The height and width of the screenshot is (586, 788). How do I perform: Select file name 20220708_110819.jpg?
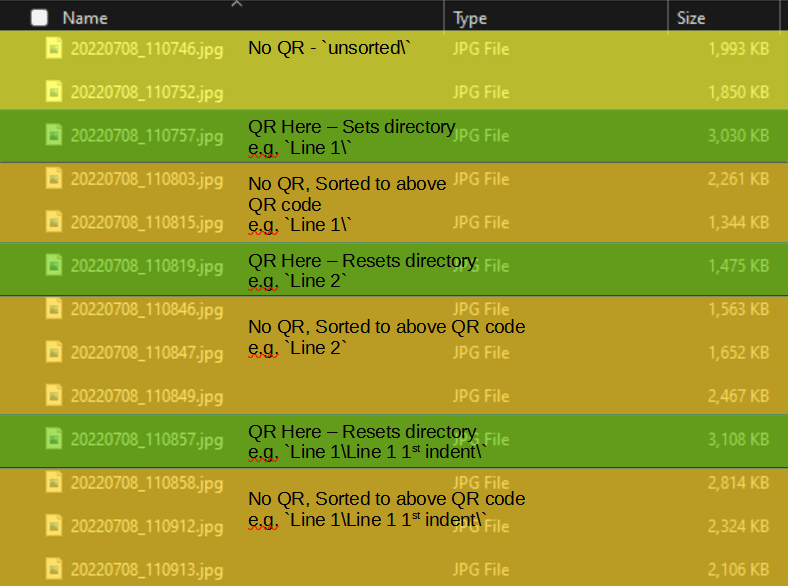click(x=147, y=266)
